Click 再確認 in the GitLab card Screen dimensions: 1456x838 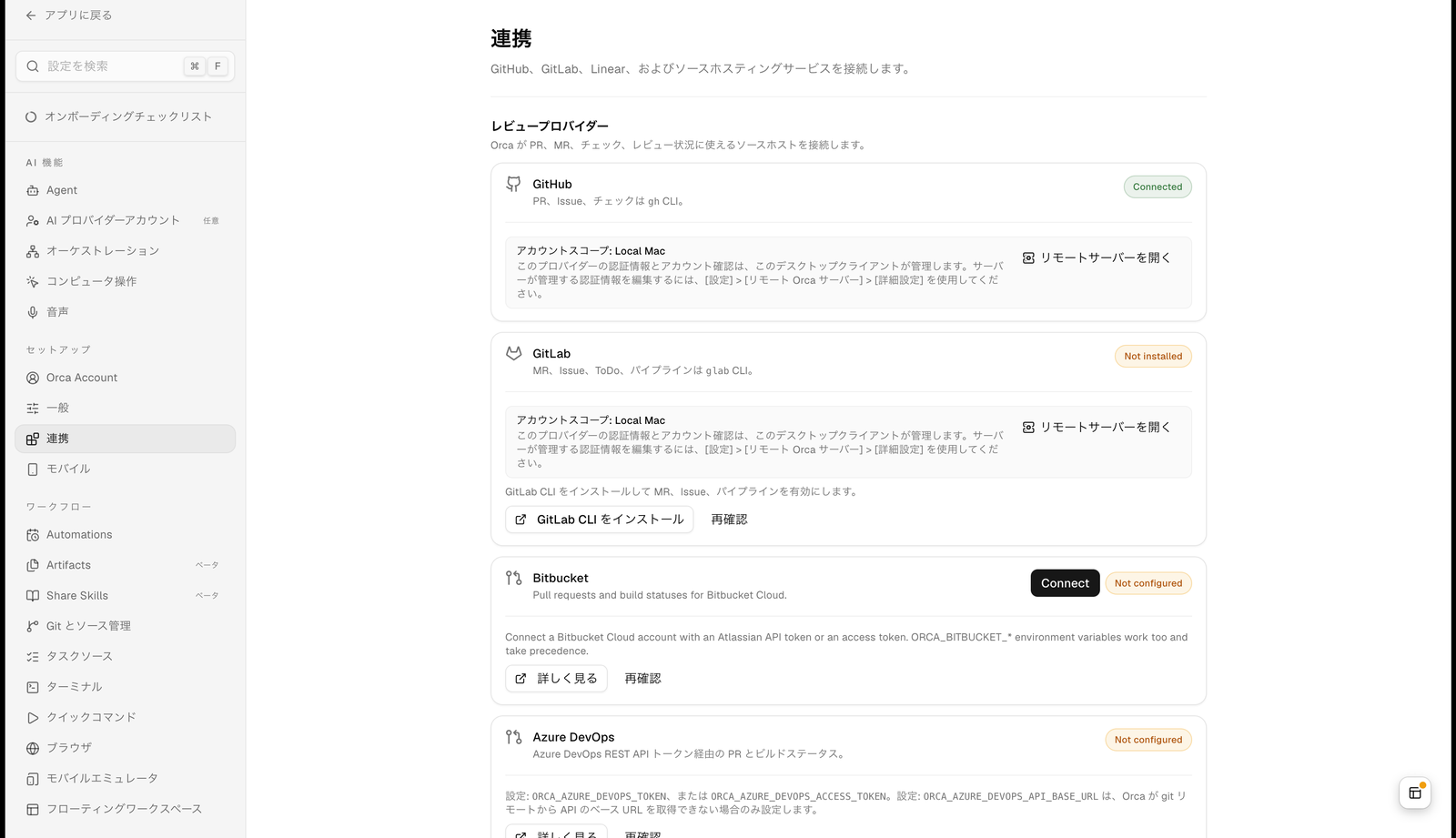click(x=729, y=520)
